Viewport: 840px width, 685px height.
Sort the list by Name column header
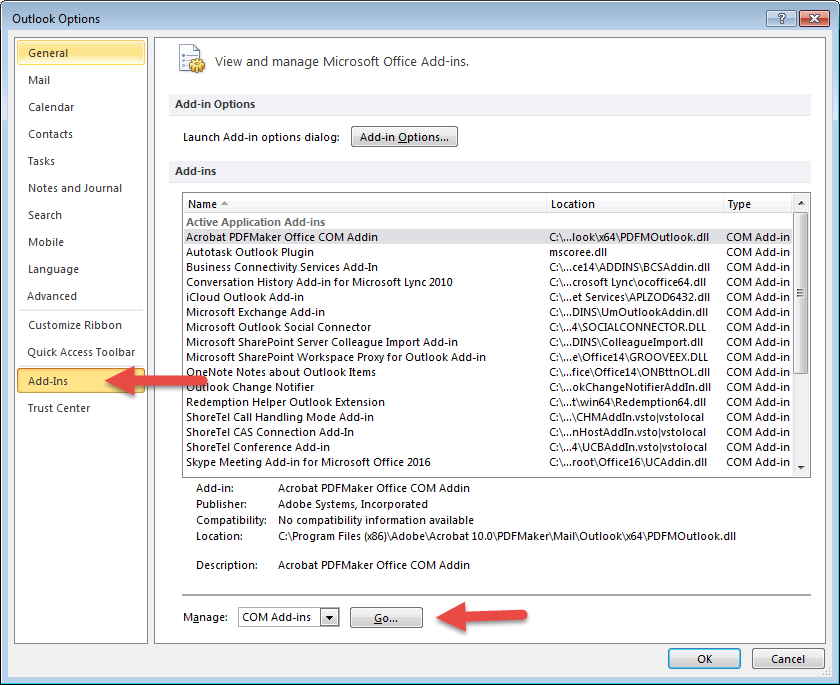(364, 204)
